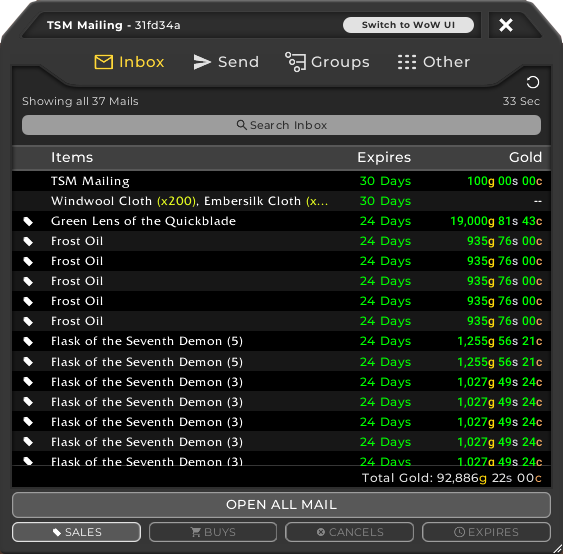Click Switch to WoW UI button
Image resolution: width=563 pixels, height=554 pixels.
pos(408,25)
